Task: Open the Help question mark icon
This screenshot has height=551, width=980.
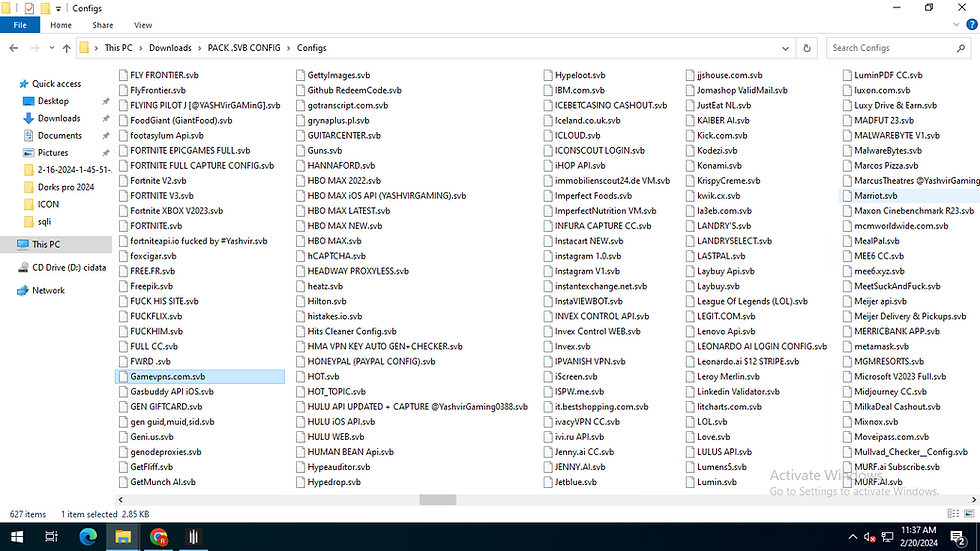Action: coord(972,25)
